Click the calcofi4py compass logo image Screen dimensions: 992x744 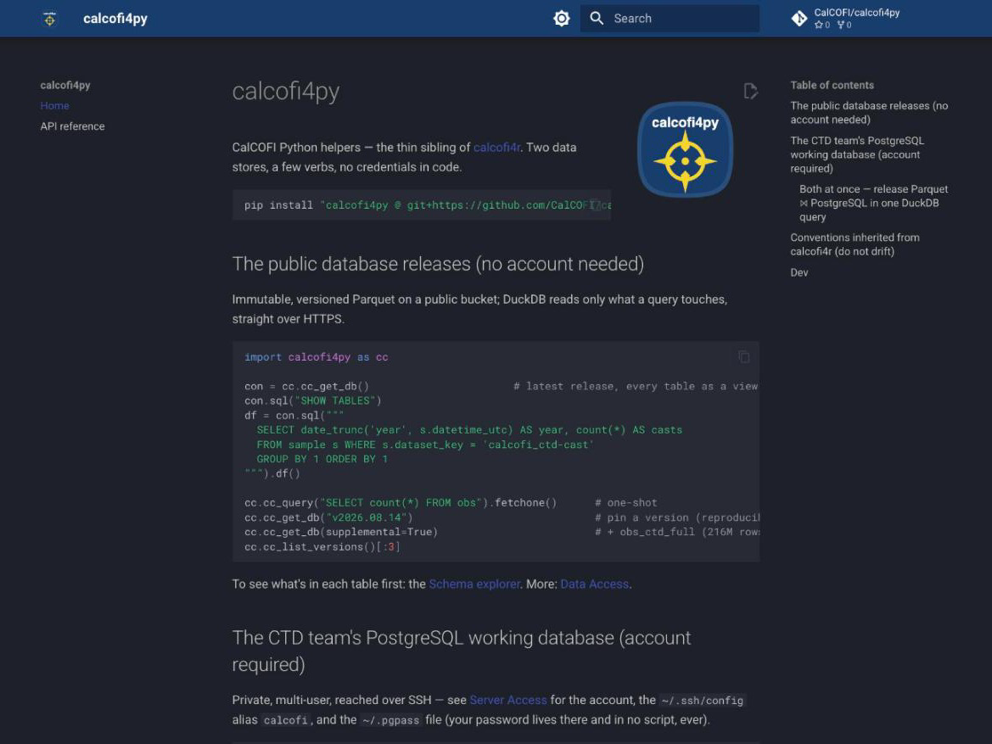tap(685, 150)
